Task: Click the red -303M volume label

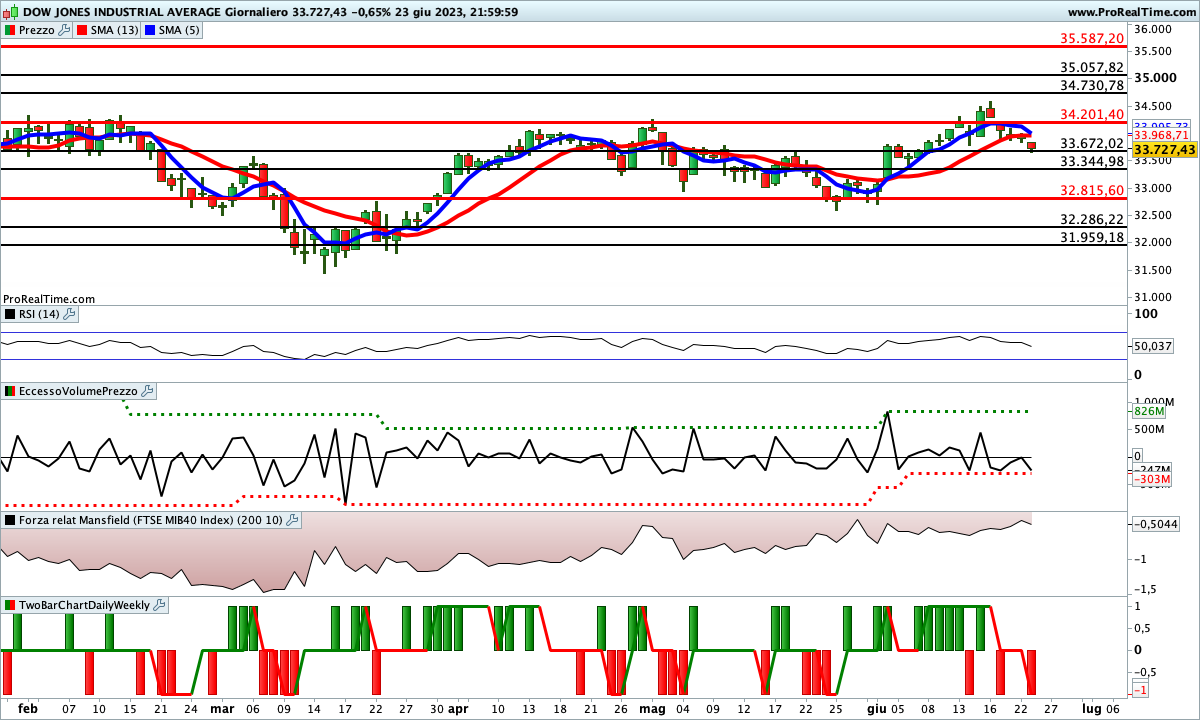Action: click(x=1151, y=480)
